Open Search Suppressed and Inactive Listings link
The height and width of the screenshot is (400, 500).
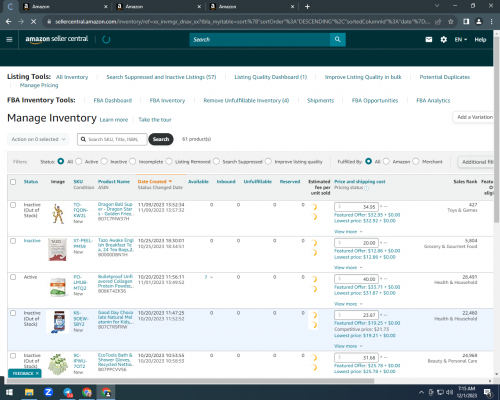pos(161,77)
